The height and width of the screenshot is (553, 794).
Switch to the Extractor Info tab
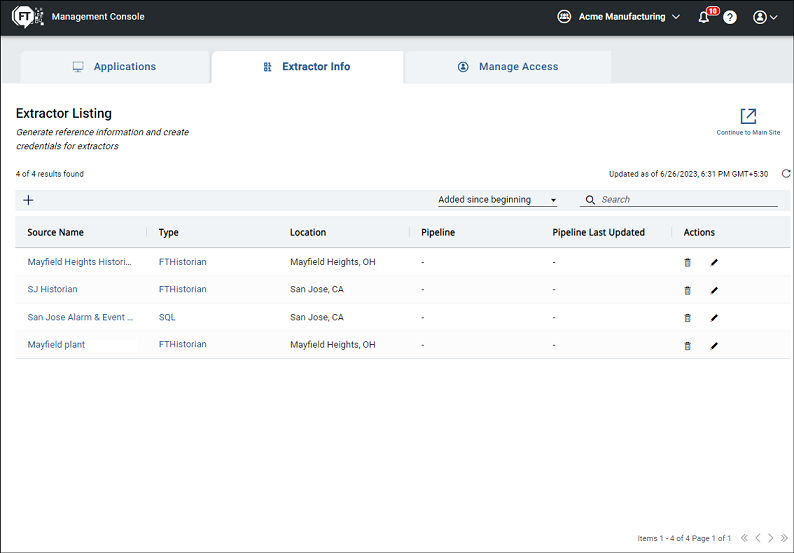307,67
